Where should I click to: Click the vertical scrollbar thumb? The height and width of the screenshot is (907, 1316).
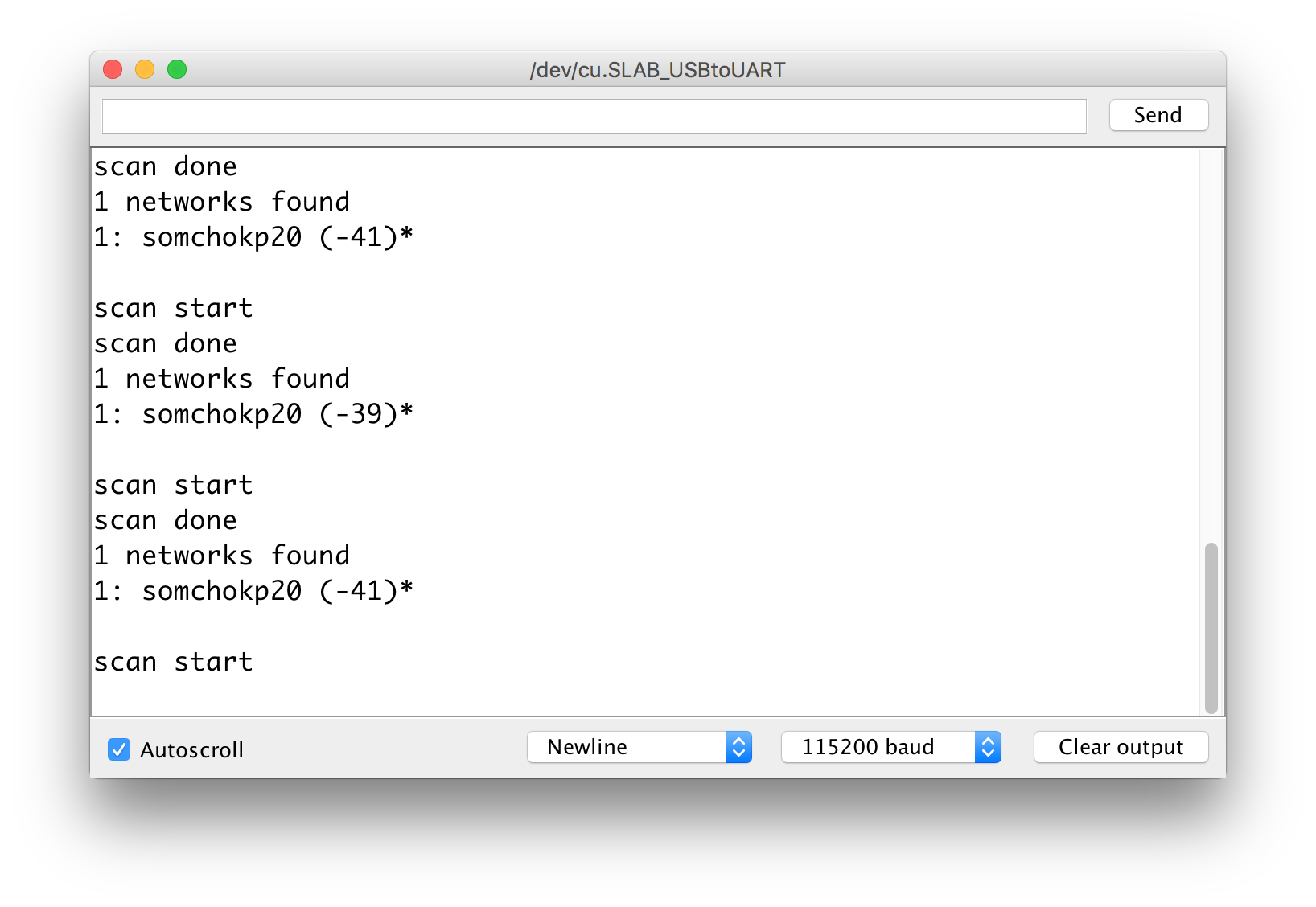[x=1211, y=627]
